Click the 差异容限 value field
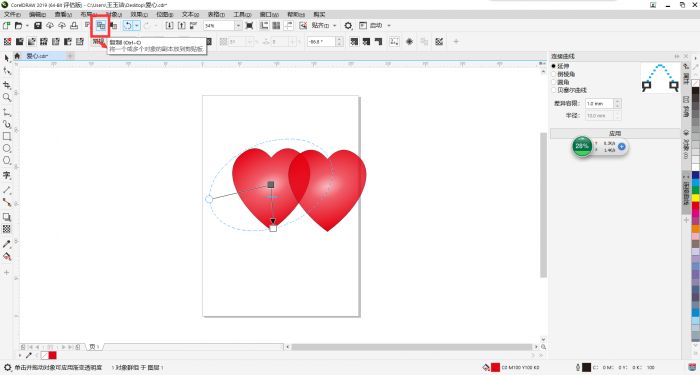This screenshot has height=375, width=700. point(599,104)
